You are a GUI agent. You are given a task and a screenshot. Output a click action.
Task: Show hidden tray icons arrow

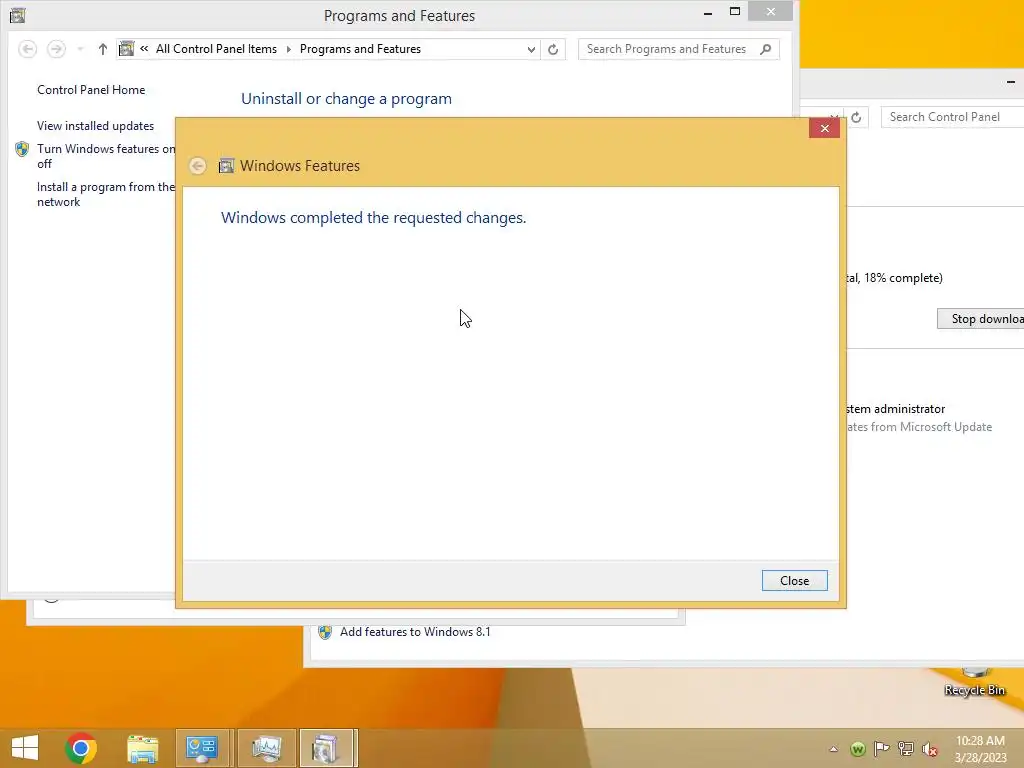click(833, 749)
